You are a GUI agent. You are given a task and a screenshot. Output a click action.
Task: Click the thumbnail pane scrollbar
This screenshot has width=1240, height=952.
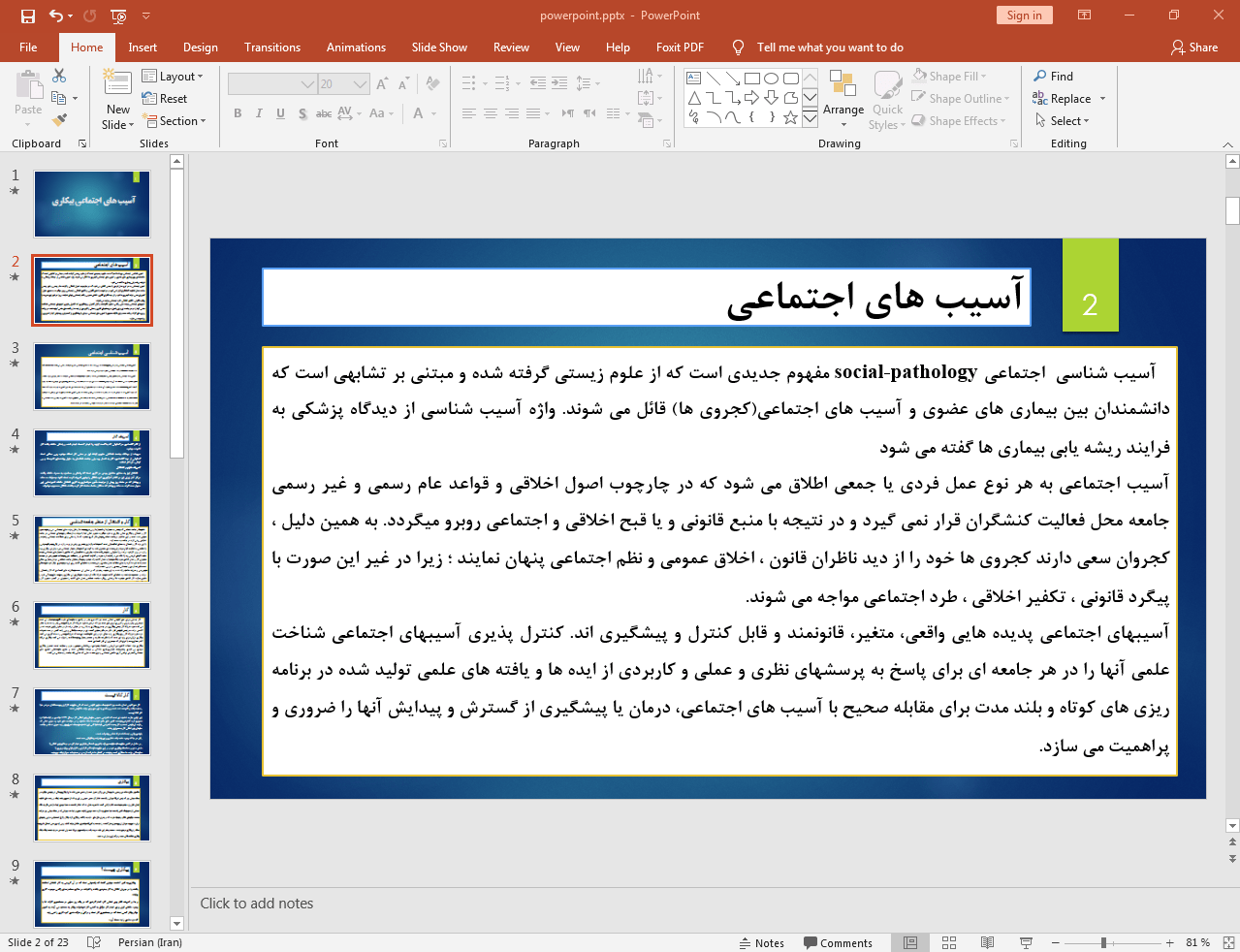tap(176, 314)
